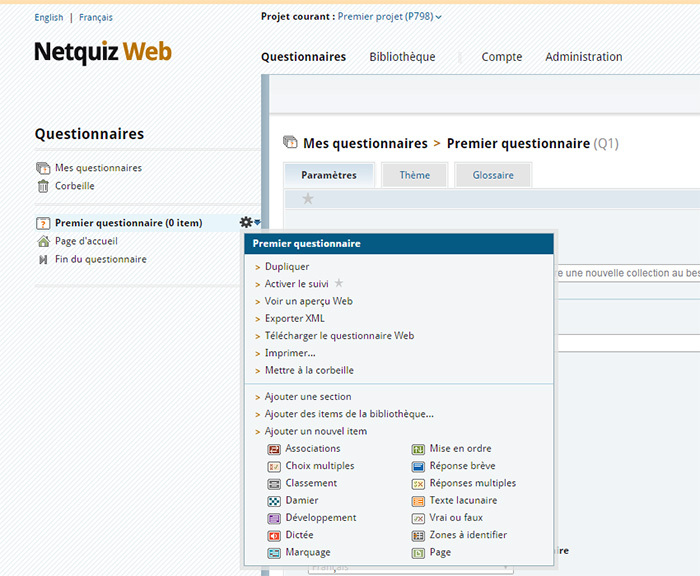Choose Mettre à la corbeille

(x=309, y=370)
